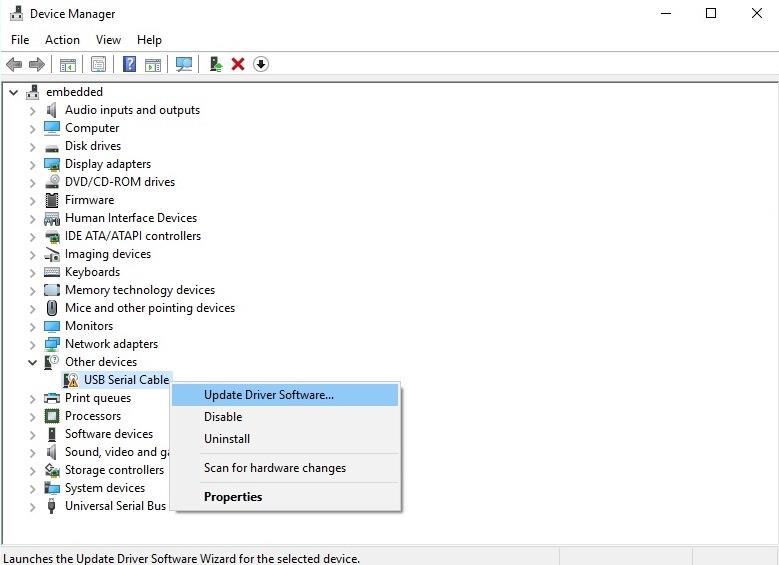
Task: Open the View menu
Action: [108, 40]
